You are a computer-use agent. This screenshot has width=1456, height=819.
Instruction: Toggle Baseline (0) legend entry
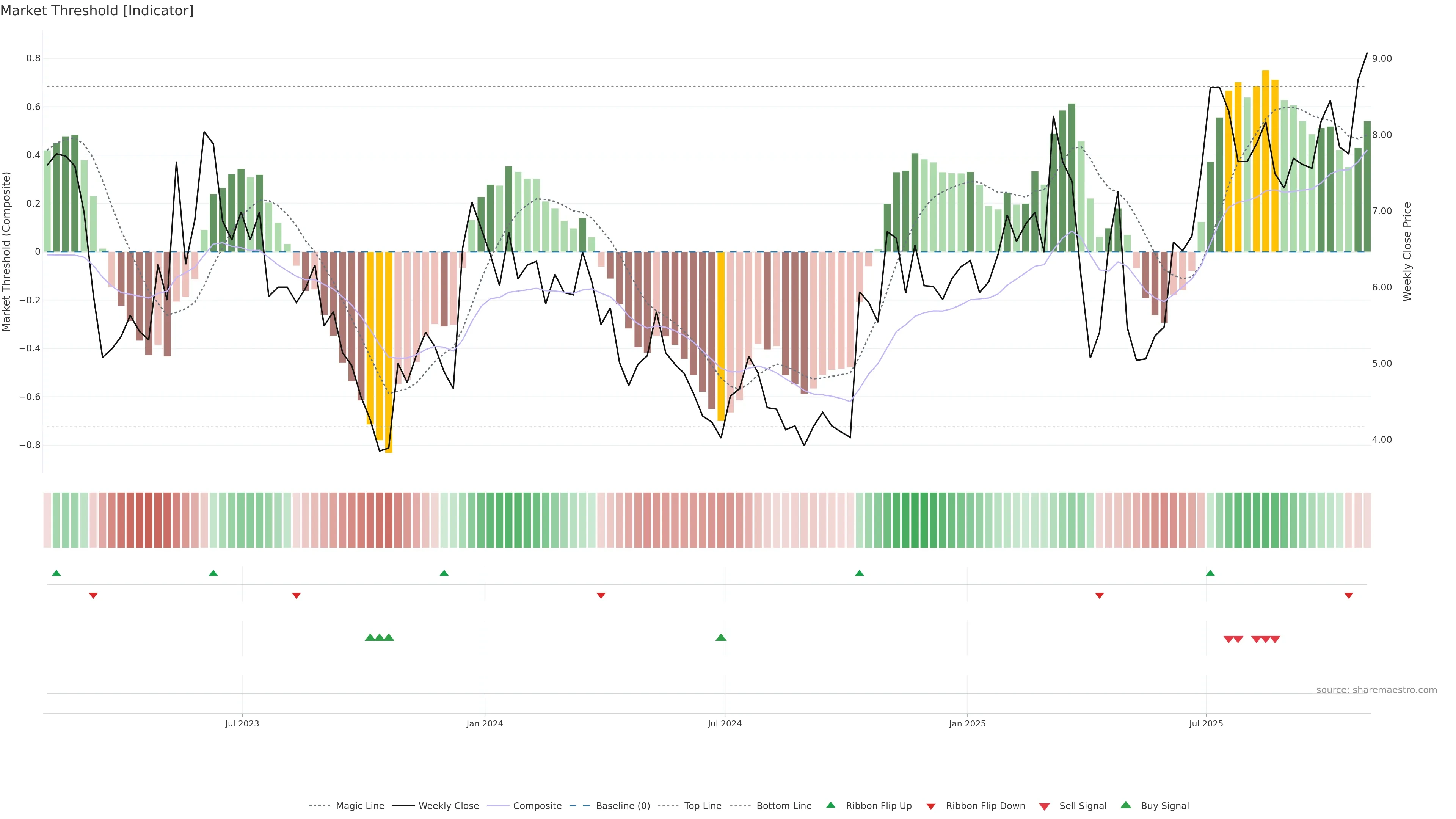[623, 806]
